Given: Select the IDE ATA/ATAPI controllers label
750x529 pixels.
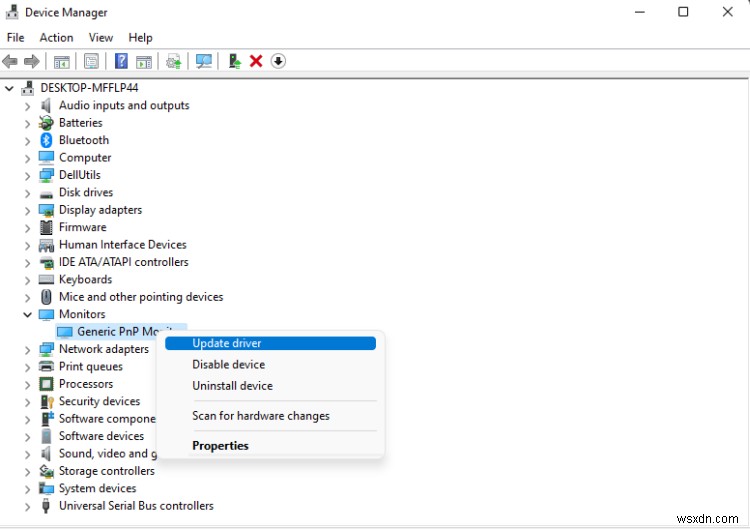Looking at the screenshot, I should [123, 262].
